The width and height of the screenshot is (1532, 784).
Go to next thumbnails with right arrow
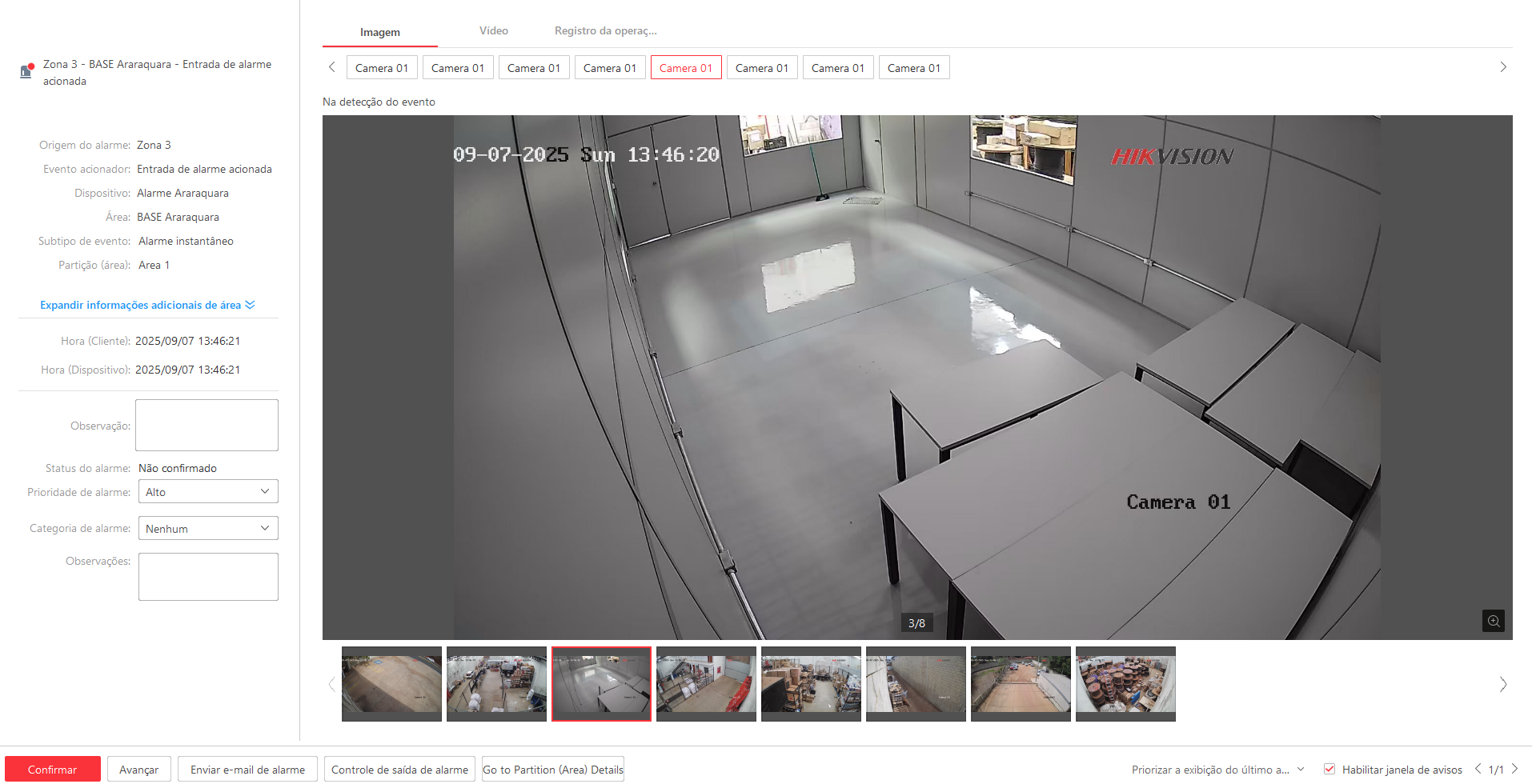(x=1502, y=684)
